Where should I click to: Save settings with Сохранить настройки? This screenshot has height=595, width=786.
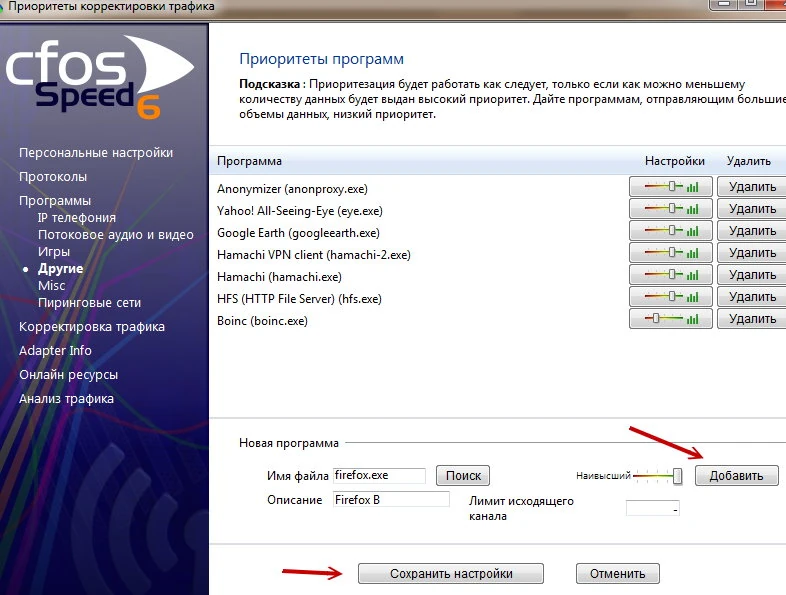coord(451,573)
